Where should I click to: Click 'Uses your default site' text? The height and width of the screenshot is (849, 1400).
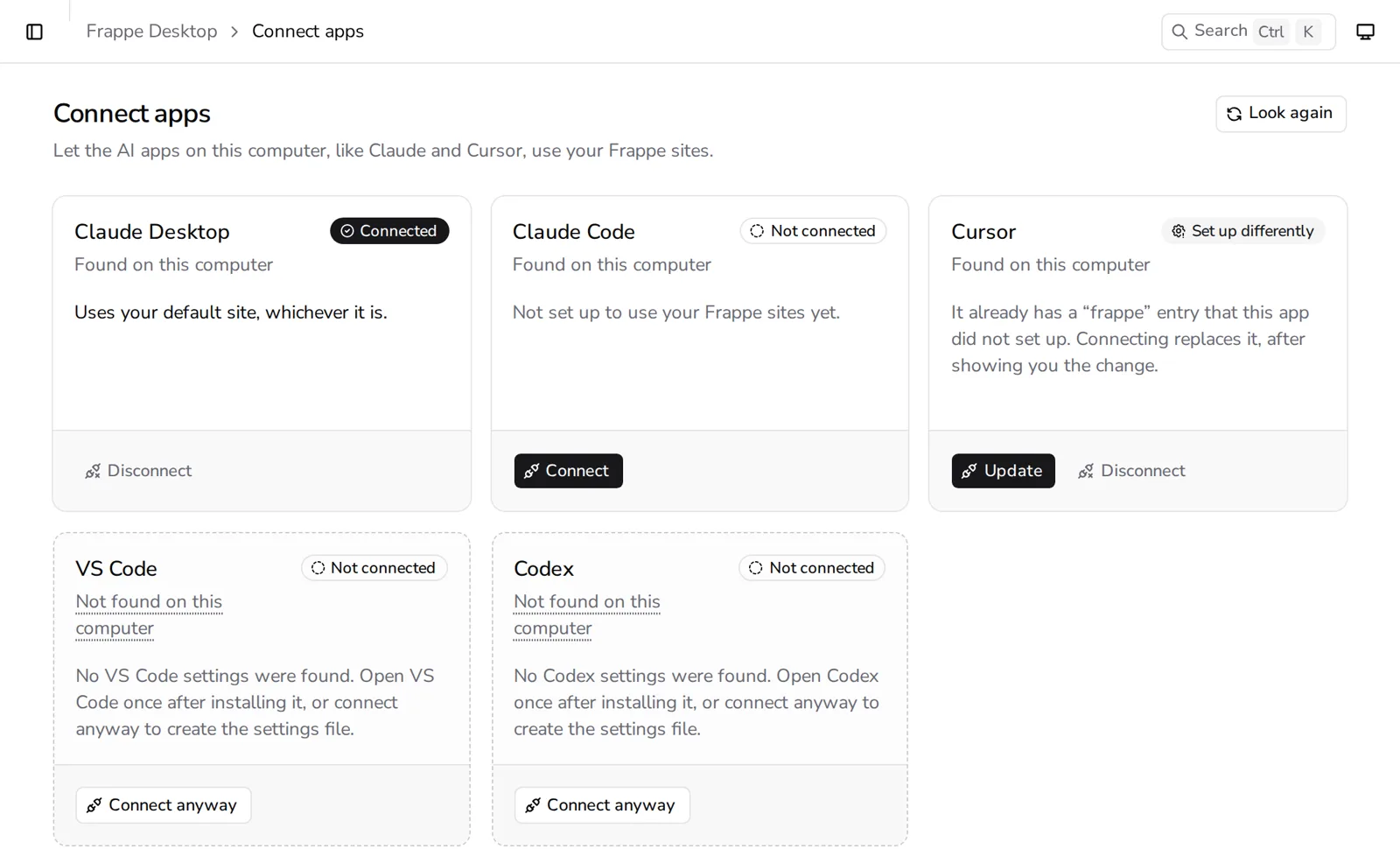(231, 312)
